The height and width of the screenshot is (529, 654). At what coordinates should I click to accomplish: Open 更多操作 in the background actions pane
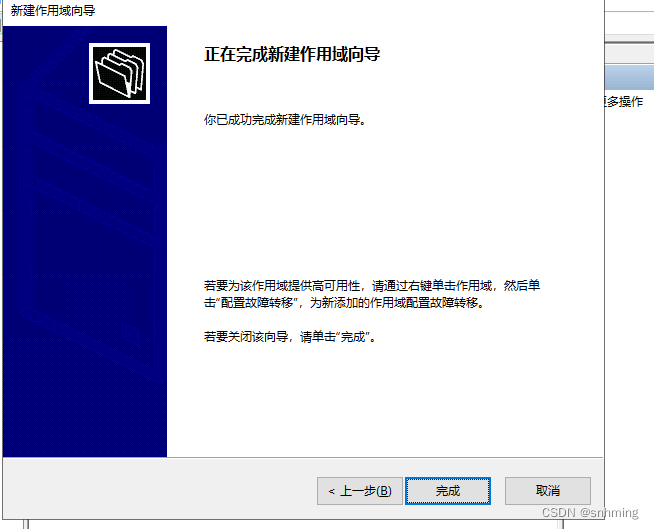pyautogui.click(x=626, y=102)
